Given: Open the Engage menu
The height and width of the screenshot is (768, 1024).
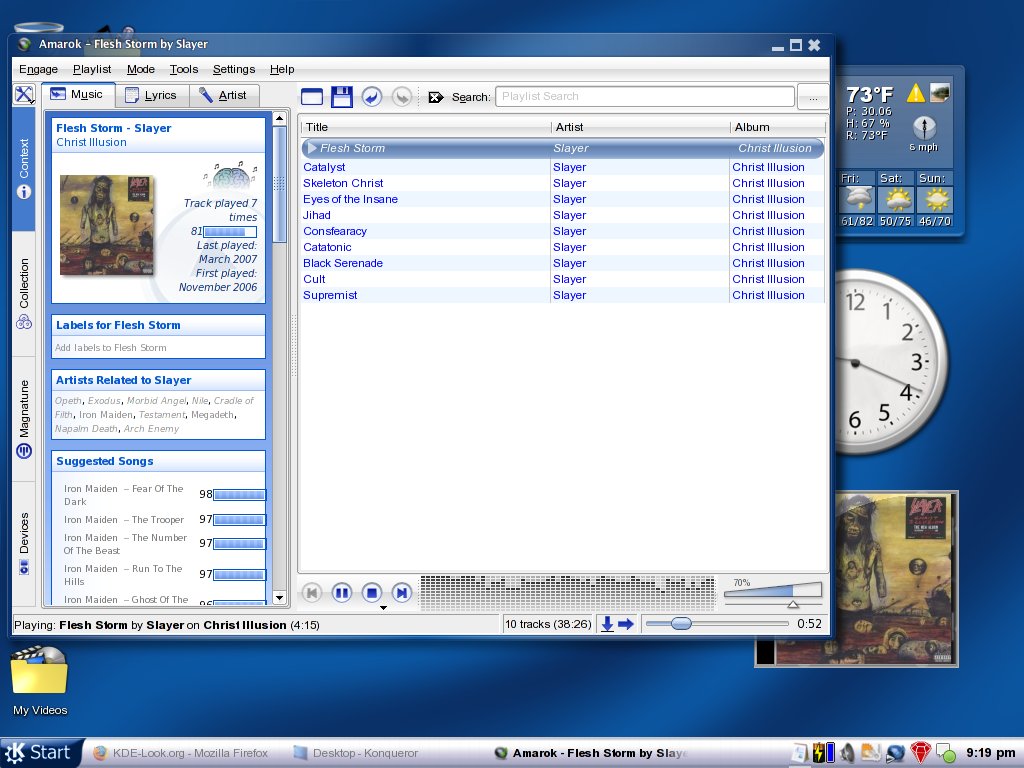Looking at the screenshot, I should [39, 69].
